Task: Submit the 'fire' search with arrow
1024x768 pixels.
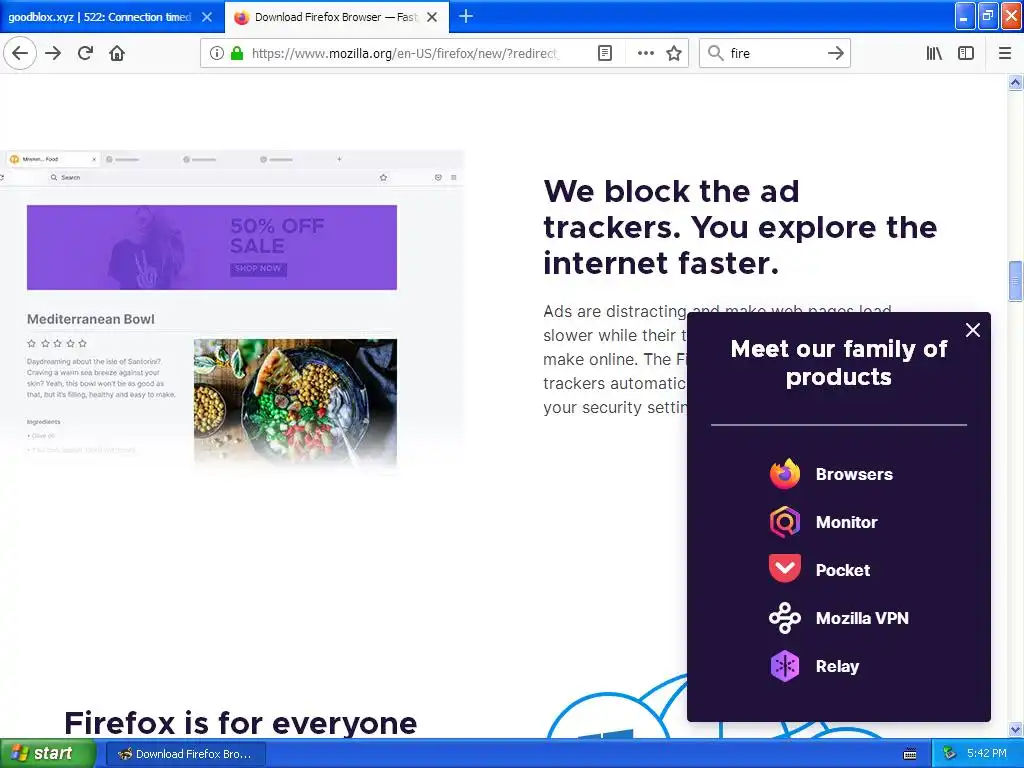Action: (835, 53)
